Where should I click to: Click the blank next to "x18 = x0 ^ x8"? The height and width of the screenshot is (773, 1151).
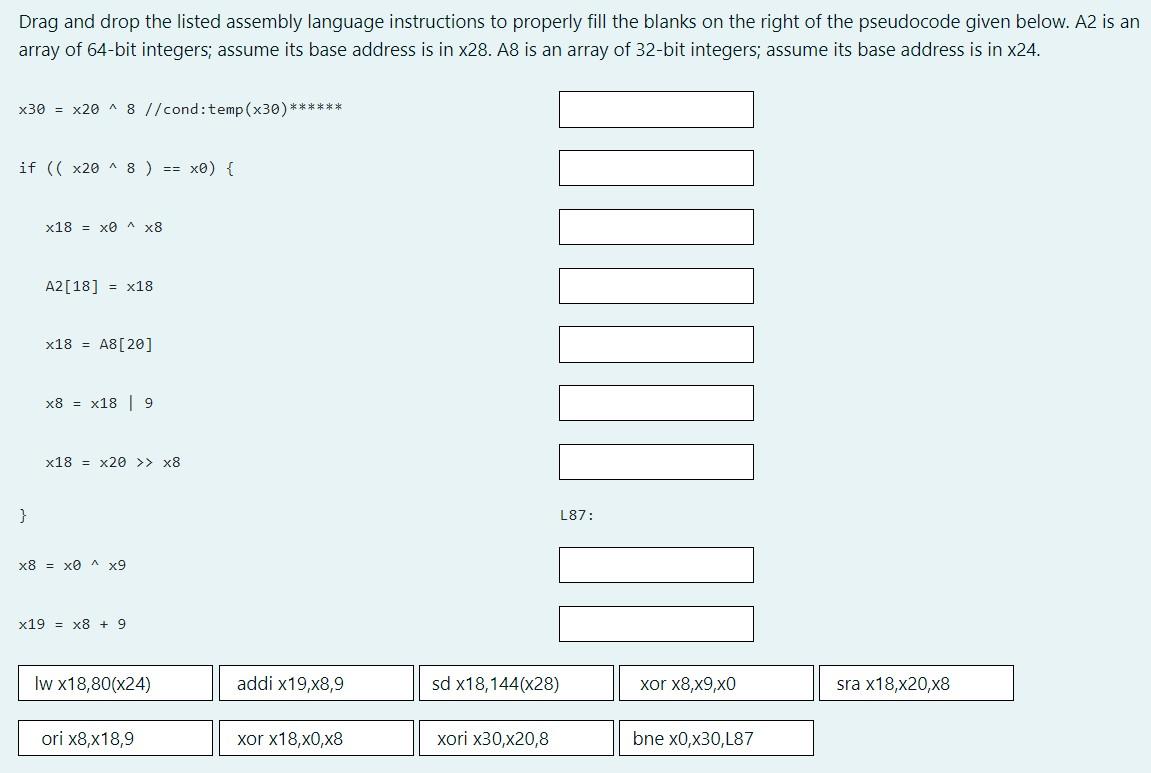click(x=656, y=227)
